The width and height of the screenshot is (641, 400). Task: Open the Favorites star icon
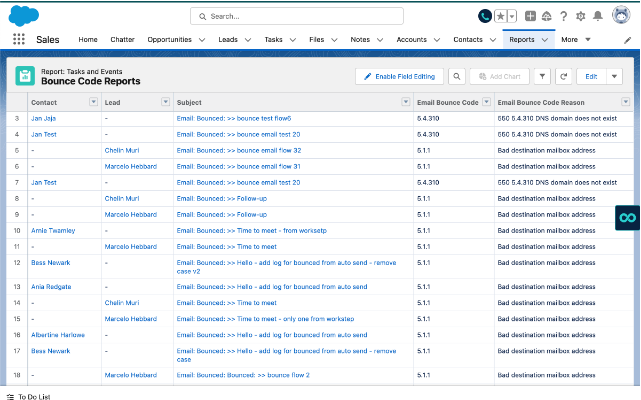click(x=500, y=16)
